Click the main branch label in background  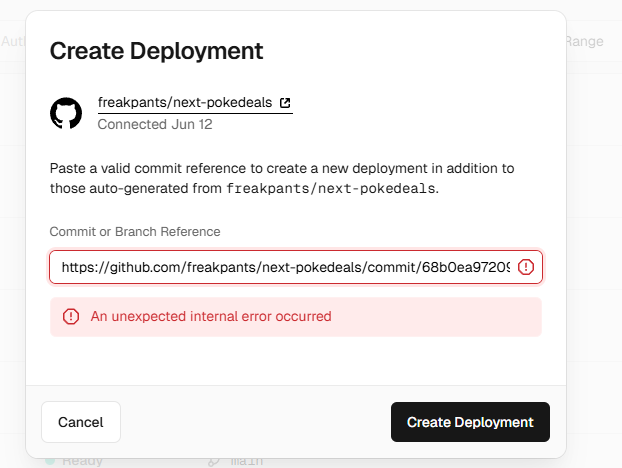[x=246, y=461]
